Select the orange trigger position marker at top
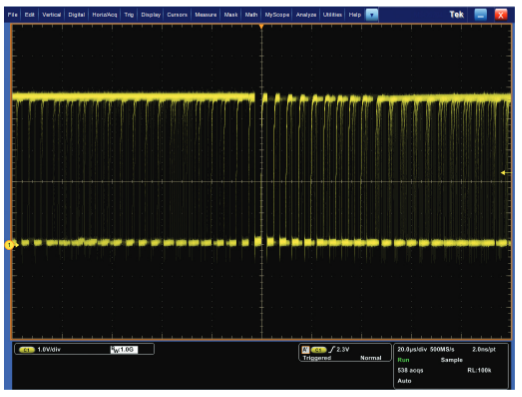Image resolution: width=522 pixels, height=397 pixels. (261, 26)
